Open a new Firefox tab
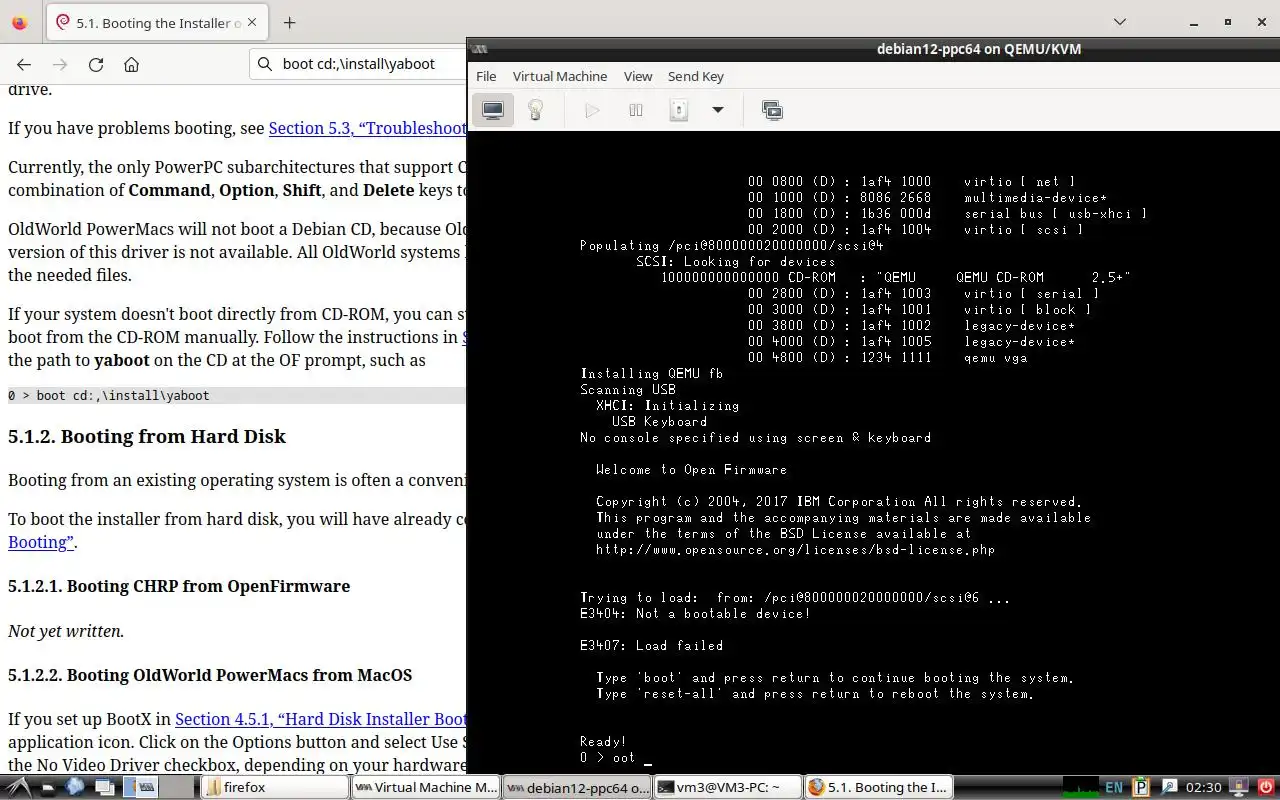Viewport: 1280px width, 800px height. 289,22
